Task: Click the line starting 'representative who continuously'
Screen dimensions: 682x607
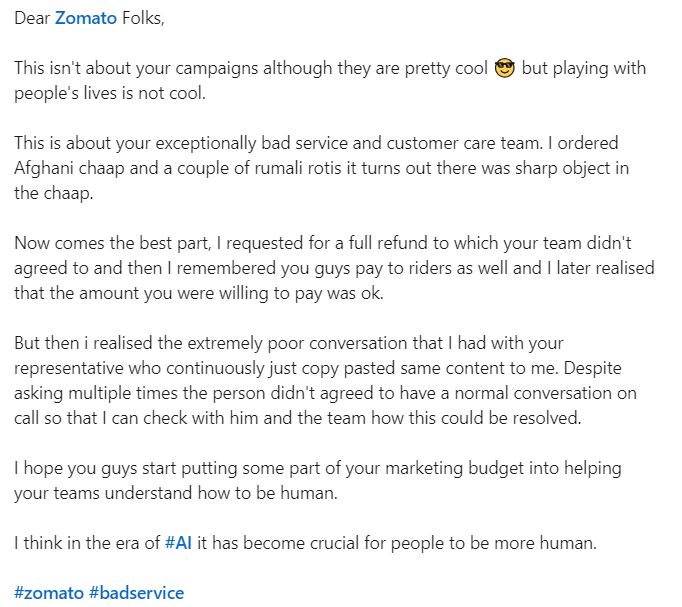Action: coord(318,368)
